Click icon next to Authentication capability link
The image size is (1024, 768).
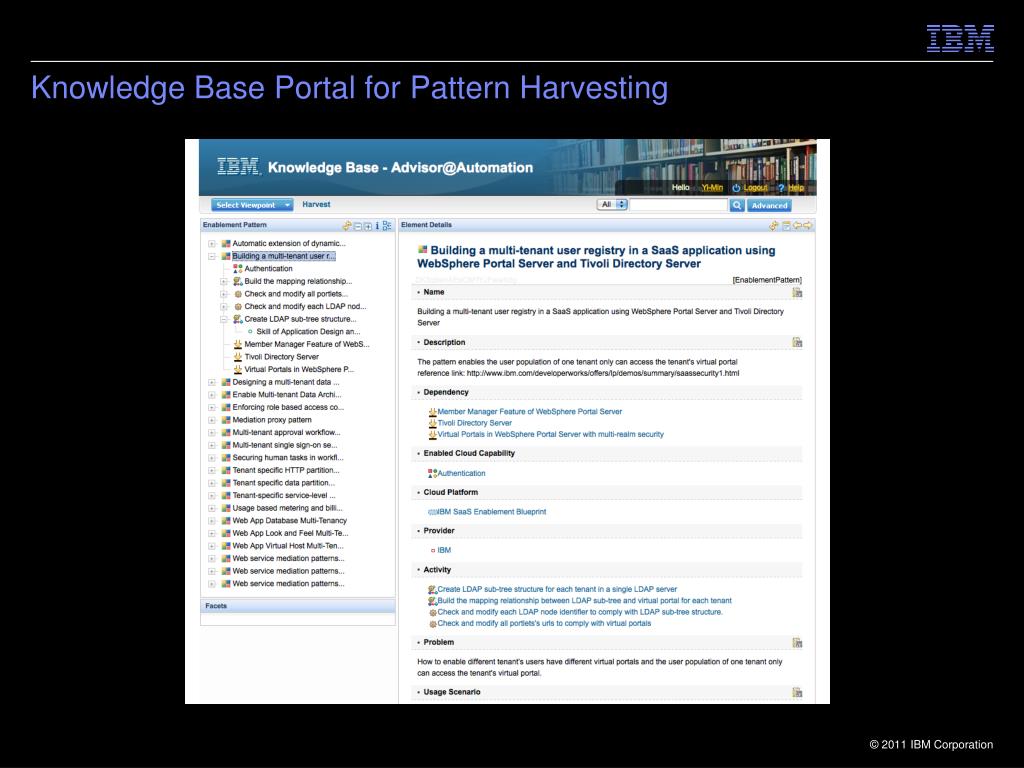[x=432, y=473]
